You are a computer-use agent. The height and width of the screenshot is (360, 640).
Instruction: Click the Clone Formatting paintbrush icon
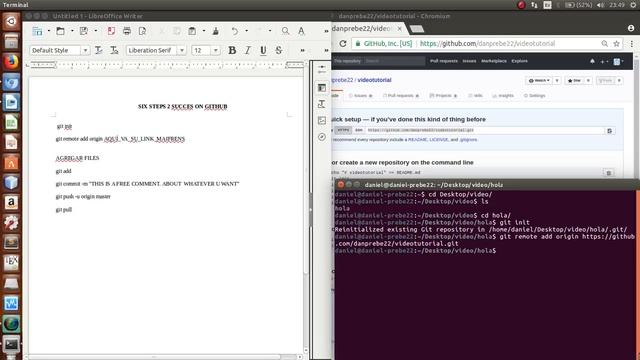(216, 31)
